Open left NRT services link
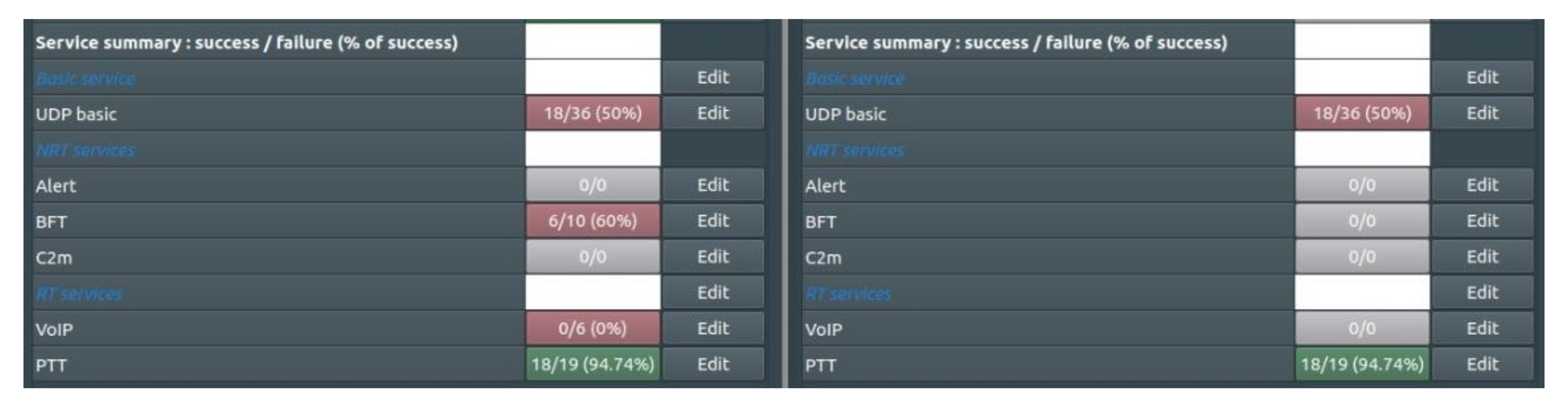1568x410 pixels. click(86, 150)
